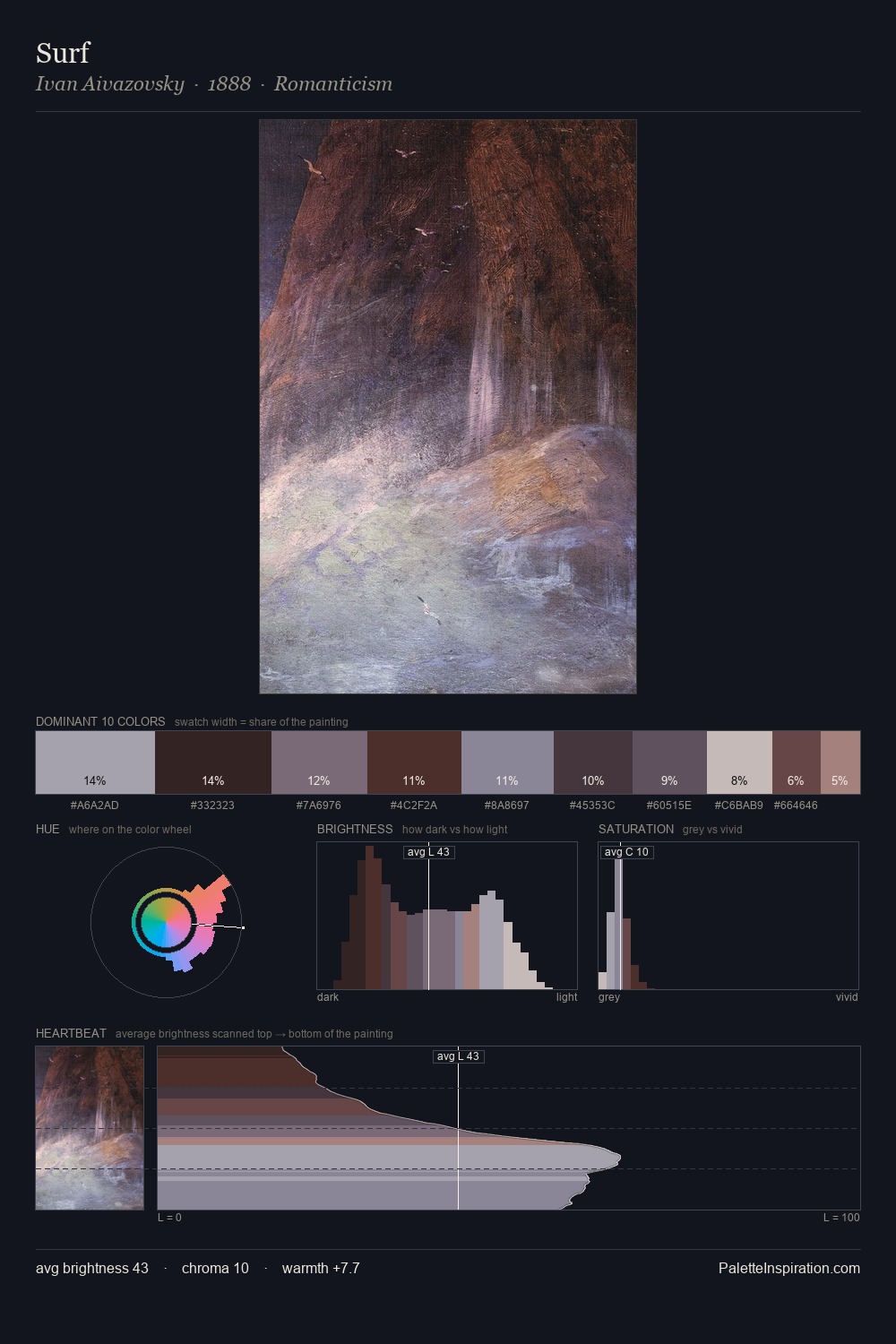Click the 'DOMINANT 10 COLORS' heading

pos(100,721)
